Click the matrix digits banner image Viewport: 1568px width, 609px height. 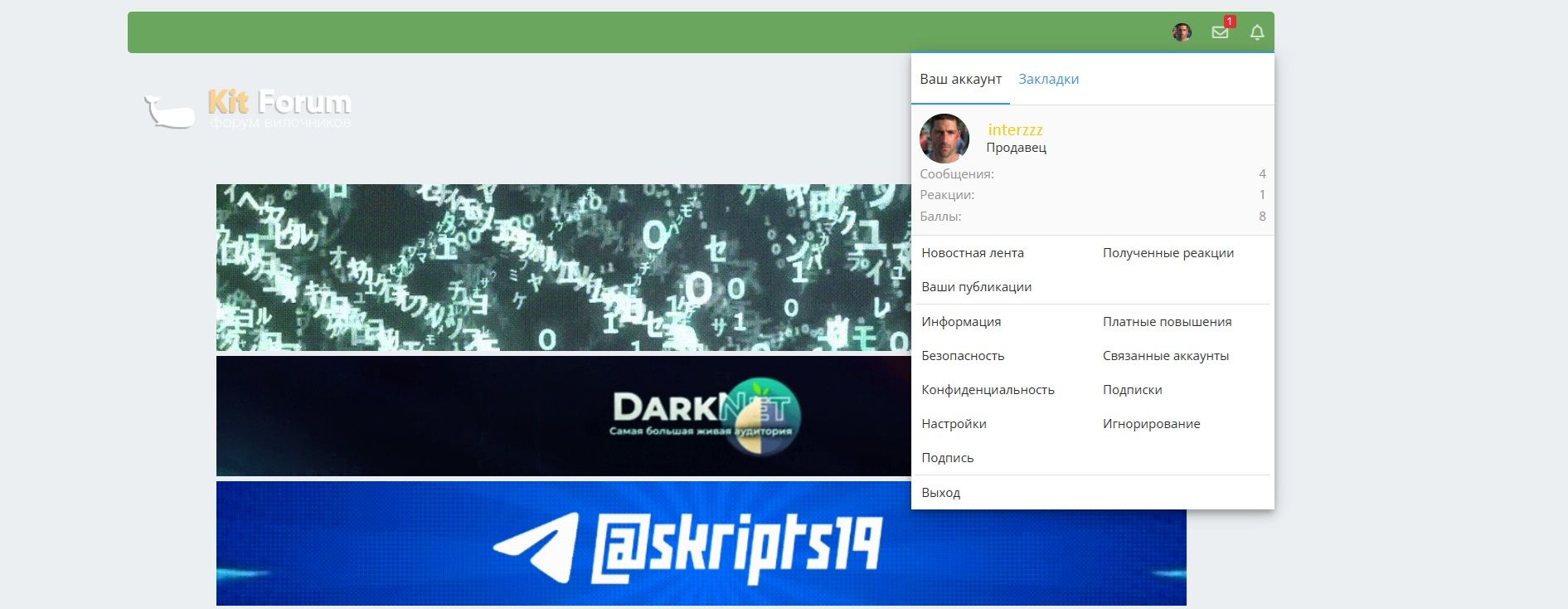coord(564,267)
